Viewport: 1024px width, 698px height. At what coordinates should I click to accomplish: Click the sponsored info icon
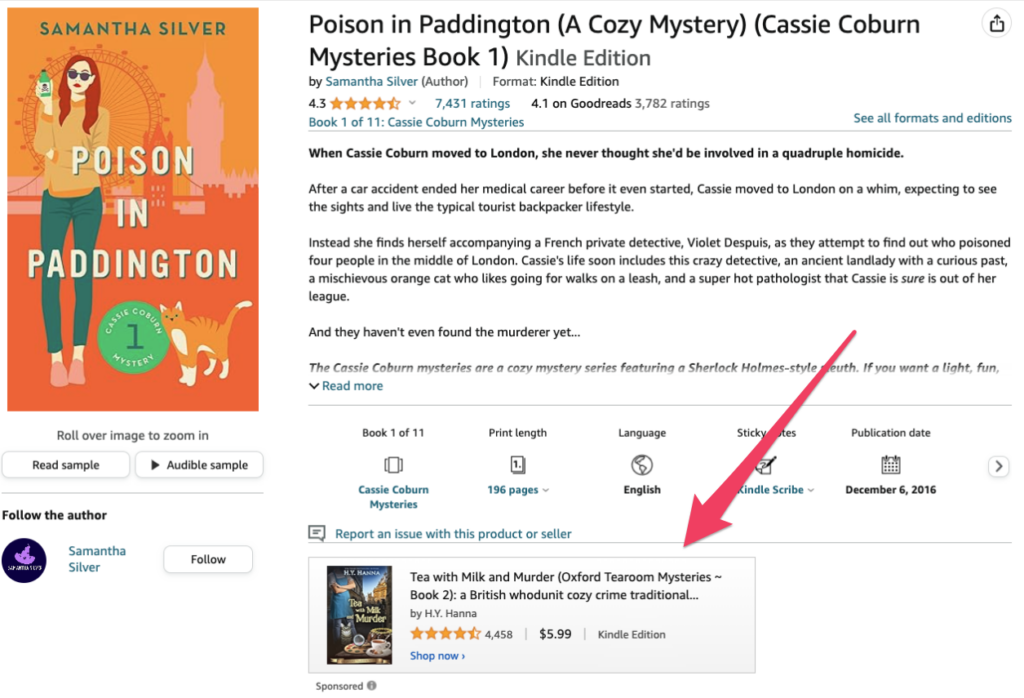371,686
